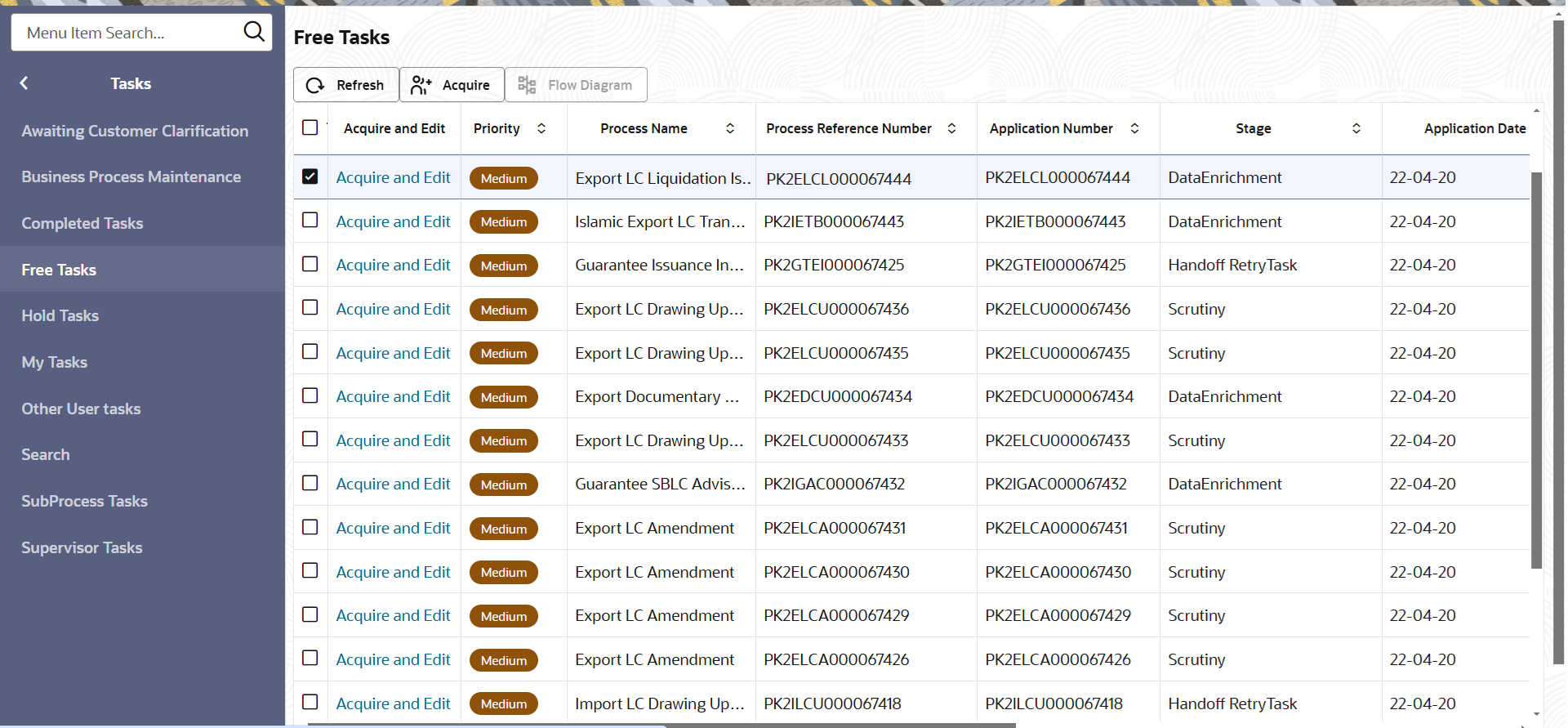Click 'Import LC Drawing Up...' process name
This screenshot has width=1568, height=728.
[660, 703]
